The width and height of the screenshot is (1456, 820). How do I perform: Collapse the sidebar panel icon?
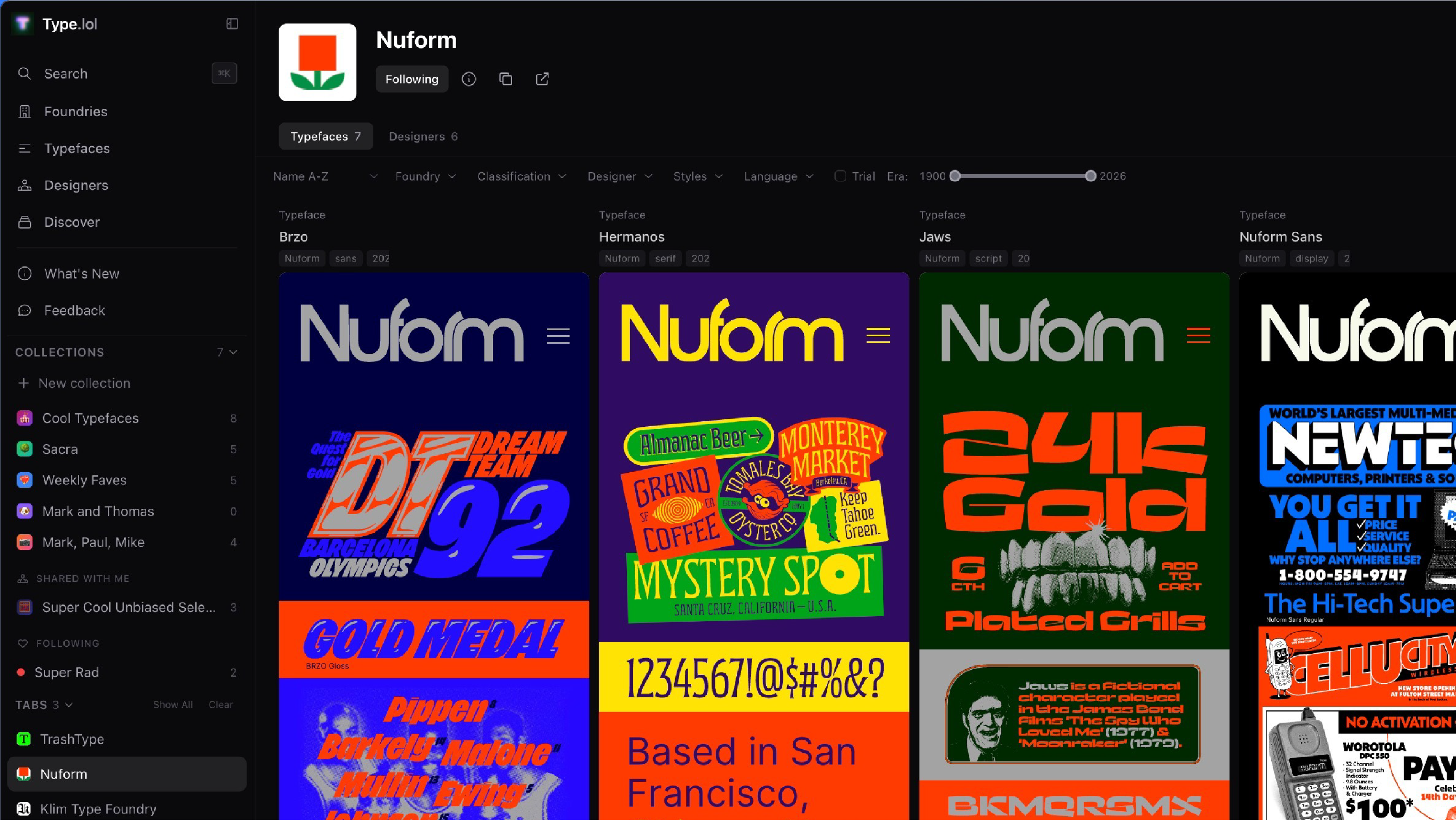232,24
